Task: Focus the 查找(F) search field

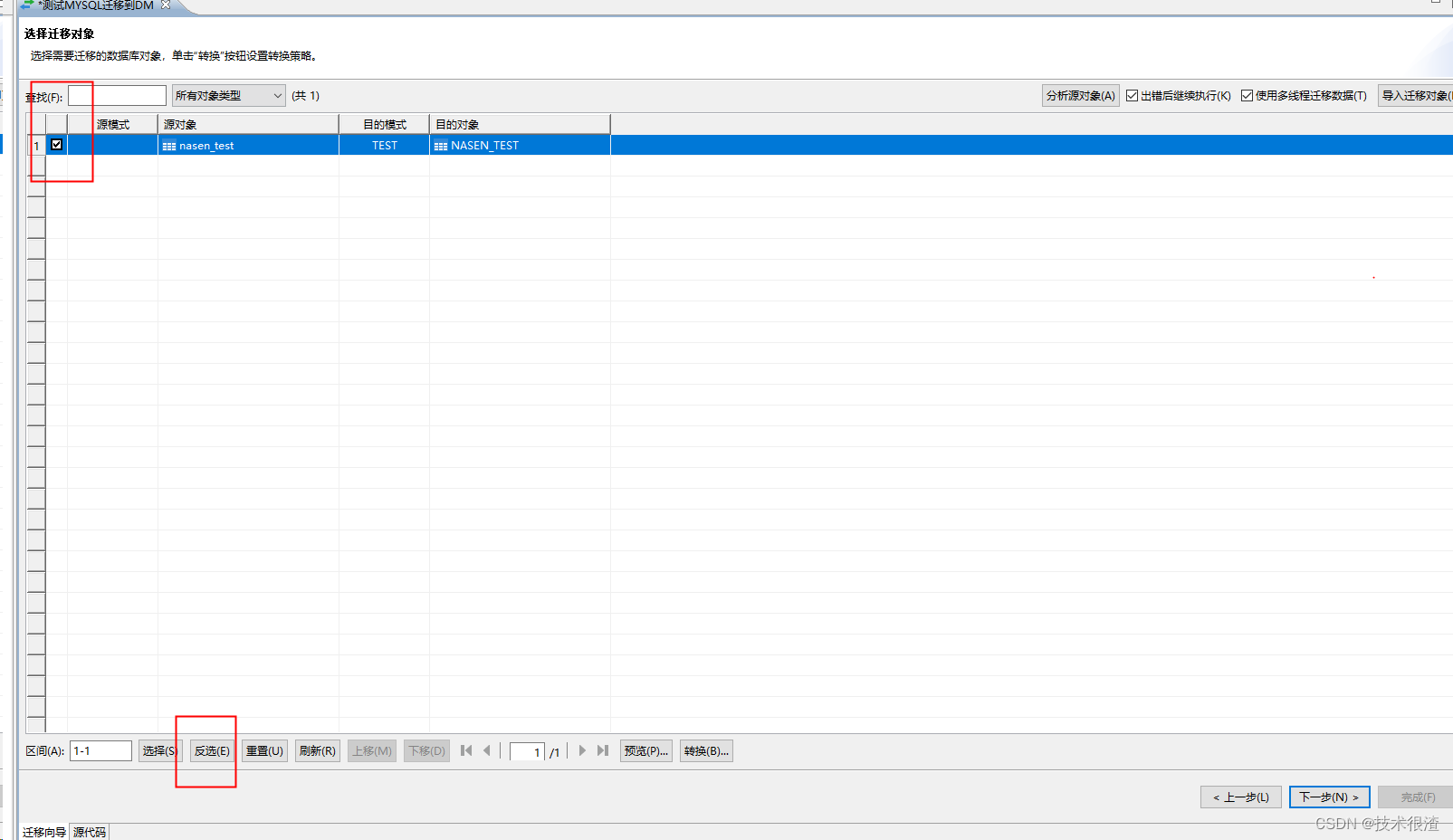Action: [x=118, y=95]
